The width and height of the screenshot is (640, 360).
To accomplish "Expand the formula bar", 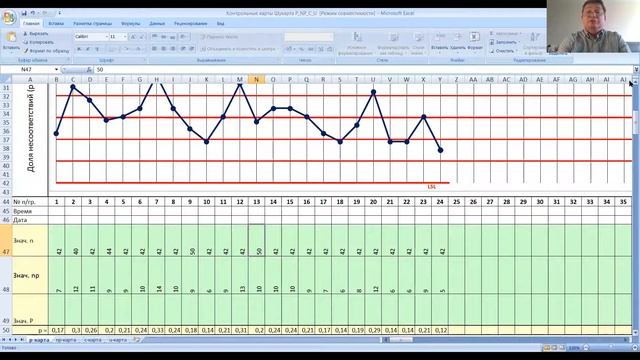I will click(x=636, y=70).
